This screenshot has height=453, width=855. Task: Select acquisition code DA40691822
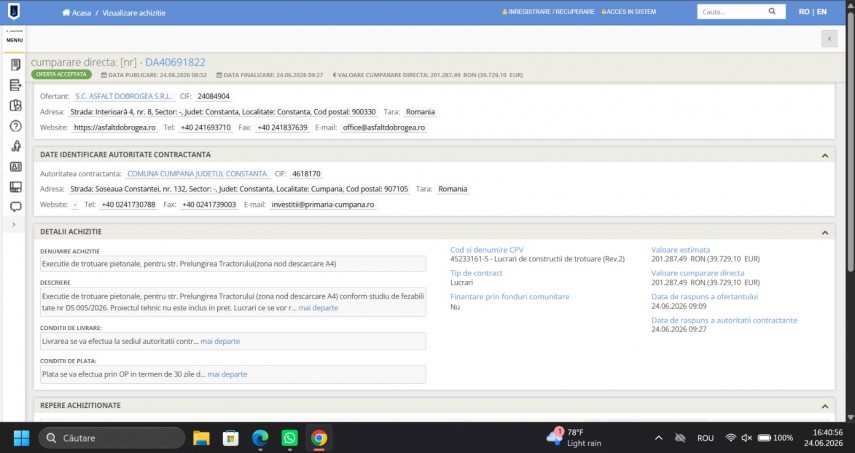click(175, 62)
